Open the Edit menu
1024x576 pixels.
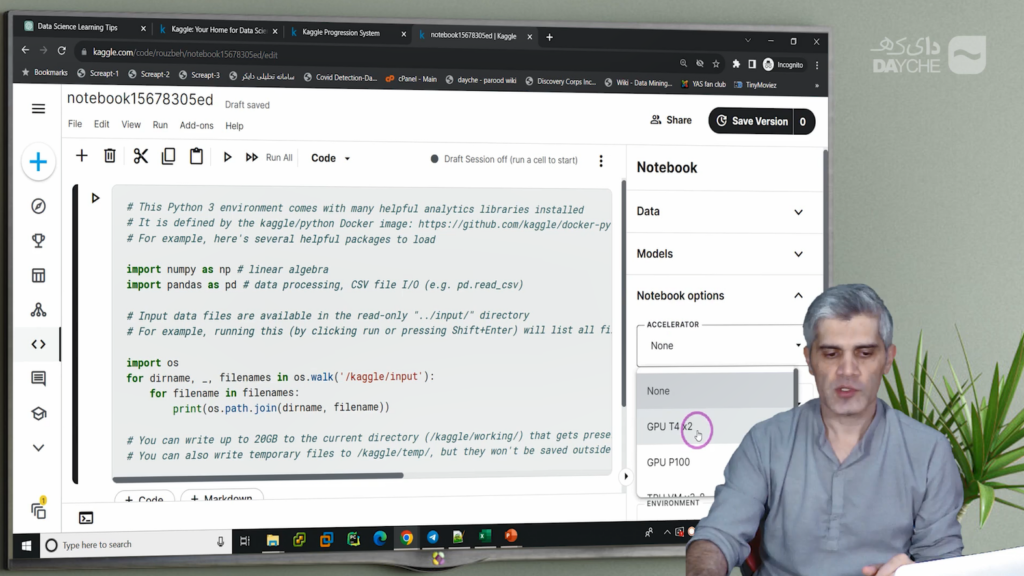pyautogui.click(x=101, y=124)
